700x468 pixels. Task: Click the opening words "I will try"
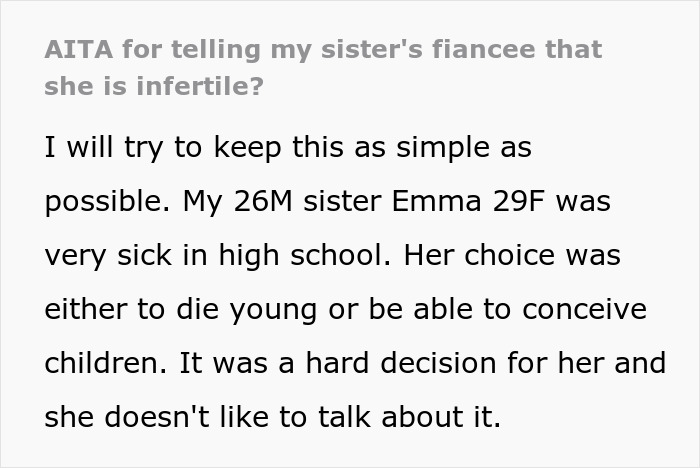[93, 148]
